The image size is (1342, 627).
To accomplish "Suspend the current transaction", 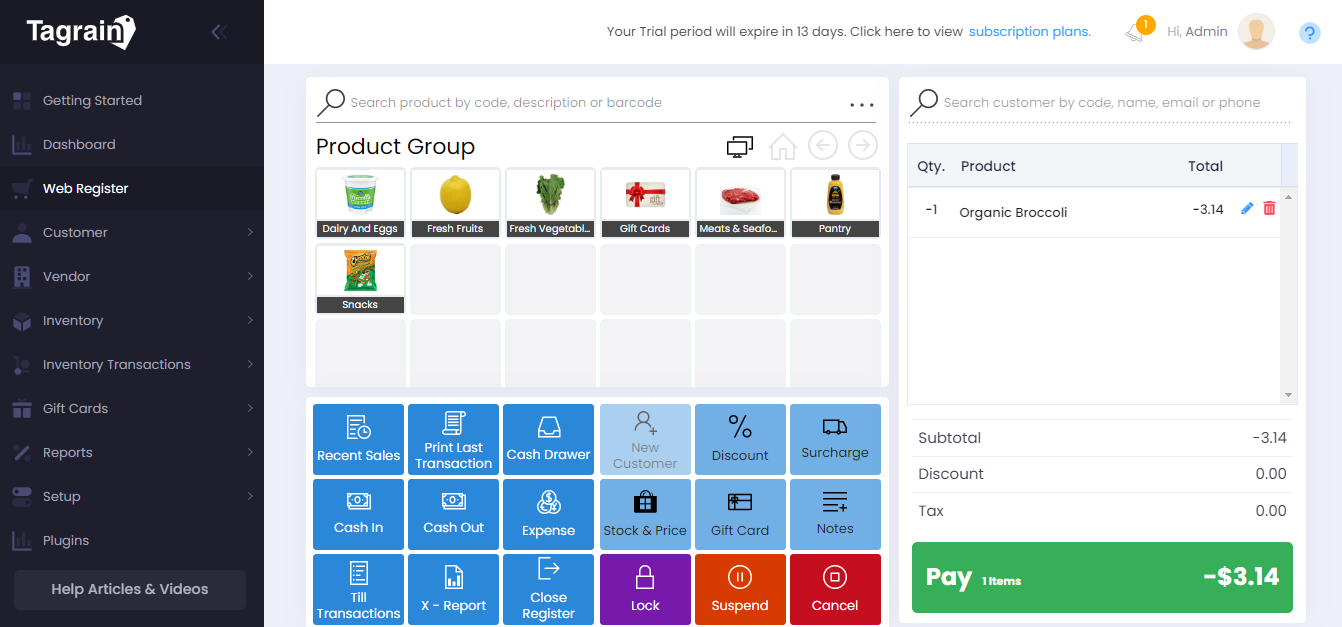I will (x=740, y=589).
